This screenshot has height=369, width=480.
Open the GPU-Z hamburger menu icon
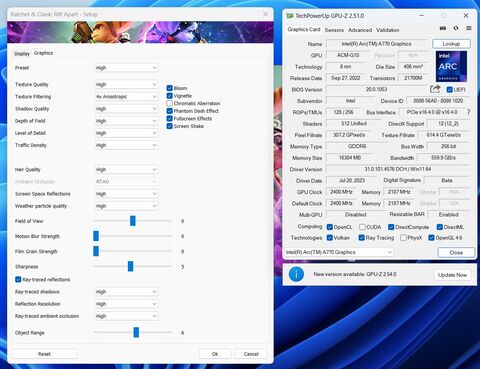pyautogui.click(x=469, y=28)
